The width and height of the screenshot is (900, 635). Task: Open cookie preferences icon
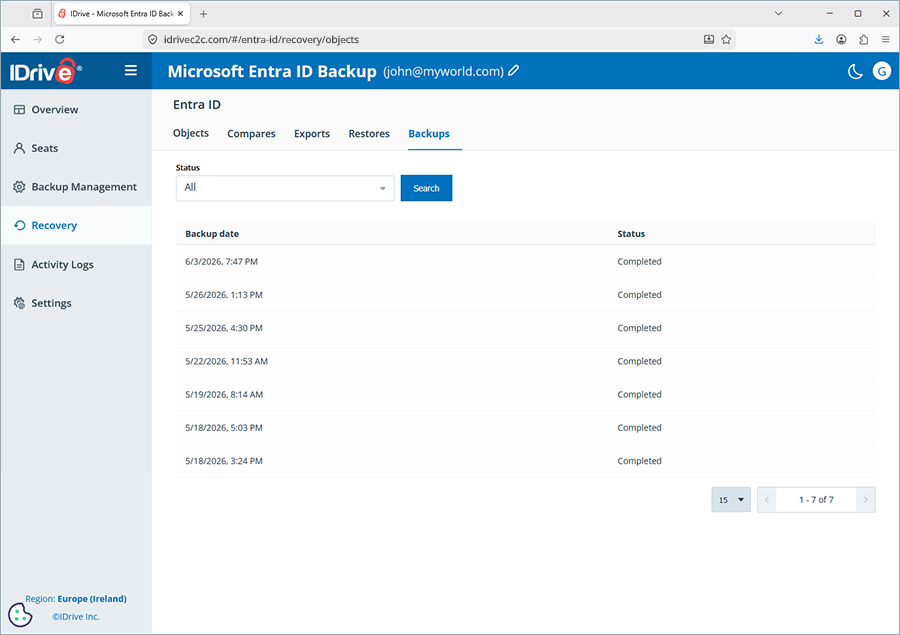pyautogui.click(x=20, y=615)
